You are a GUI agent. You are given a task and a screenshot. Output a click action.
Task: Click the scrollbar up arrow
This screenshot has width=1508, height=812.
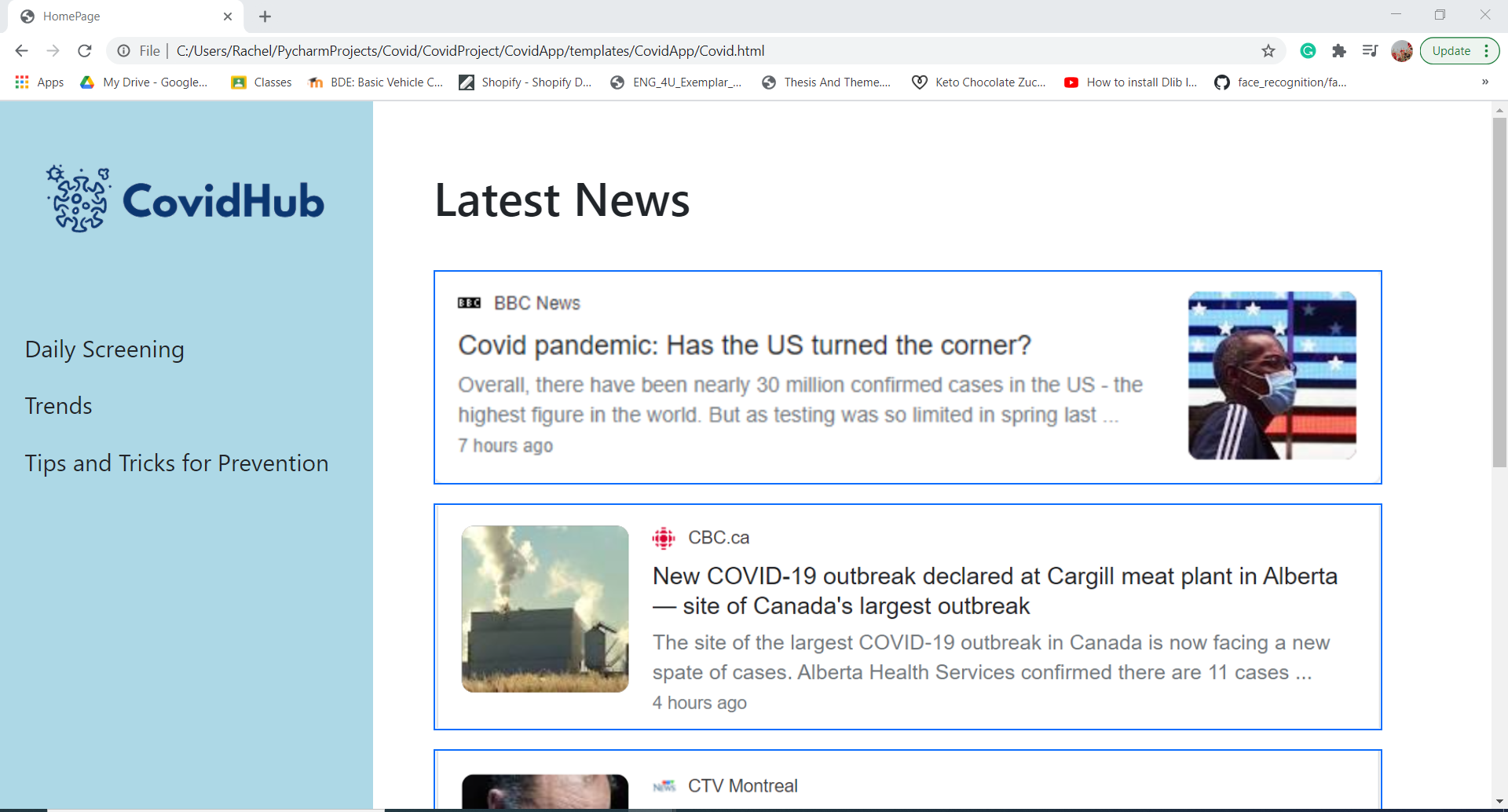pyautogui.click(x=1499, y=110)
